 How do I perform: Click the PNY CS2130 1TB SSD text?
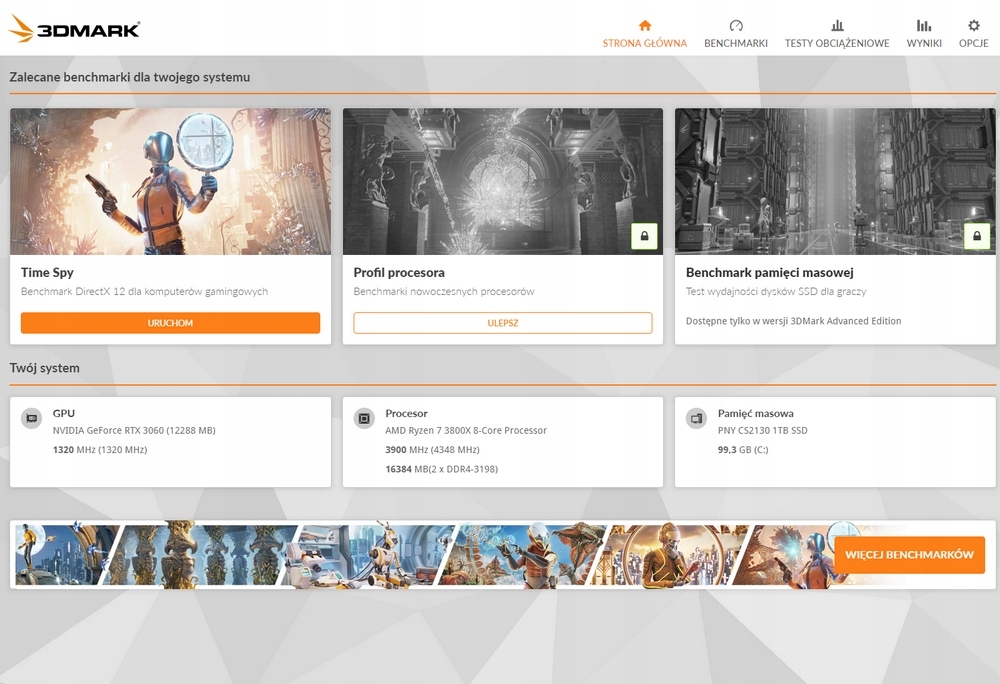(x=763, y=430)
